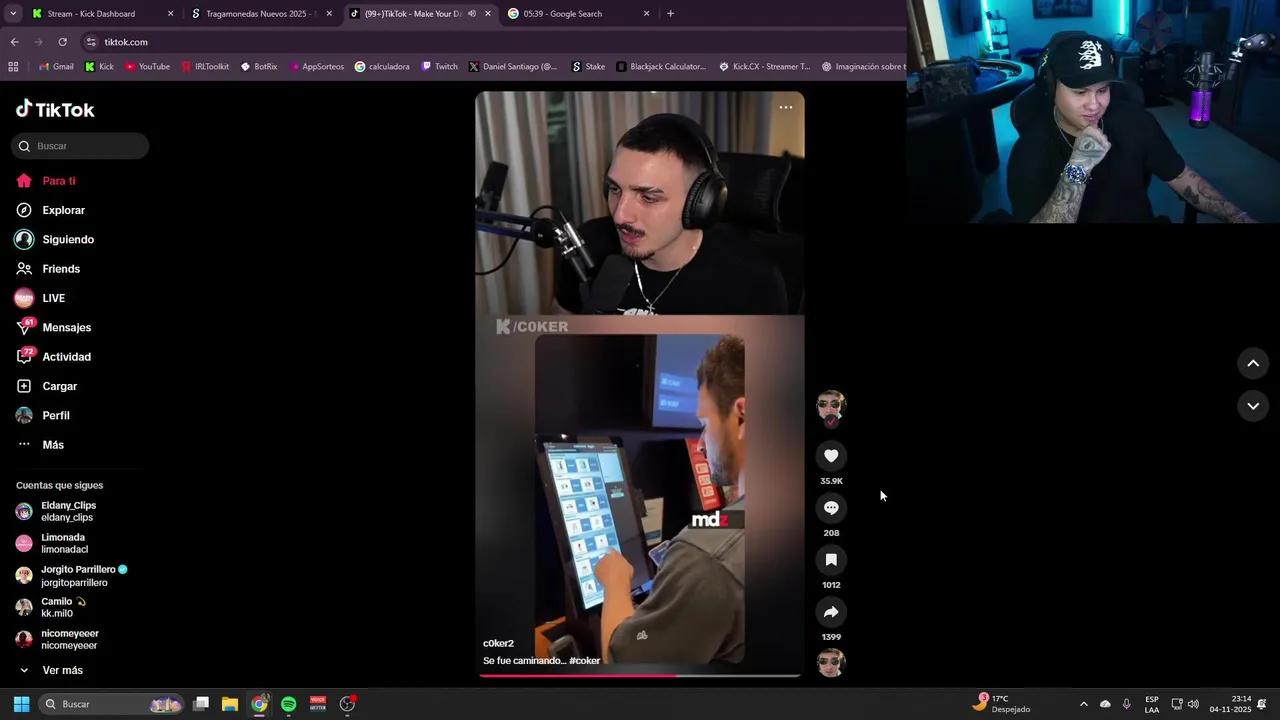Image resolution: width=1280 pixels, height=720 pixels.
Task: Click c0ker2 username on video
Action: point(498,643)
